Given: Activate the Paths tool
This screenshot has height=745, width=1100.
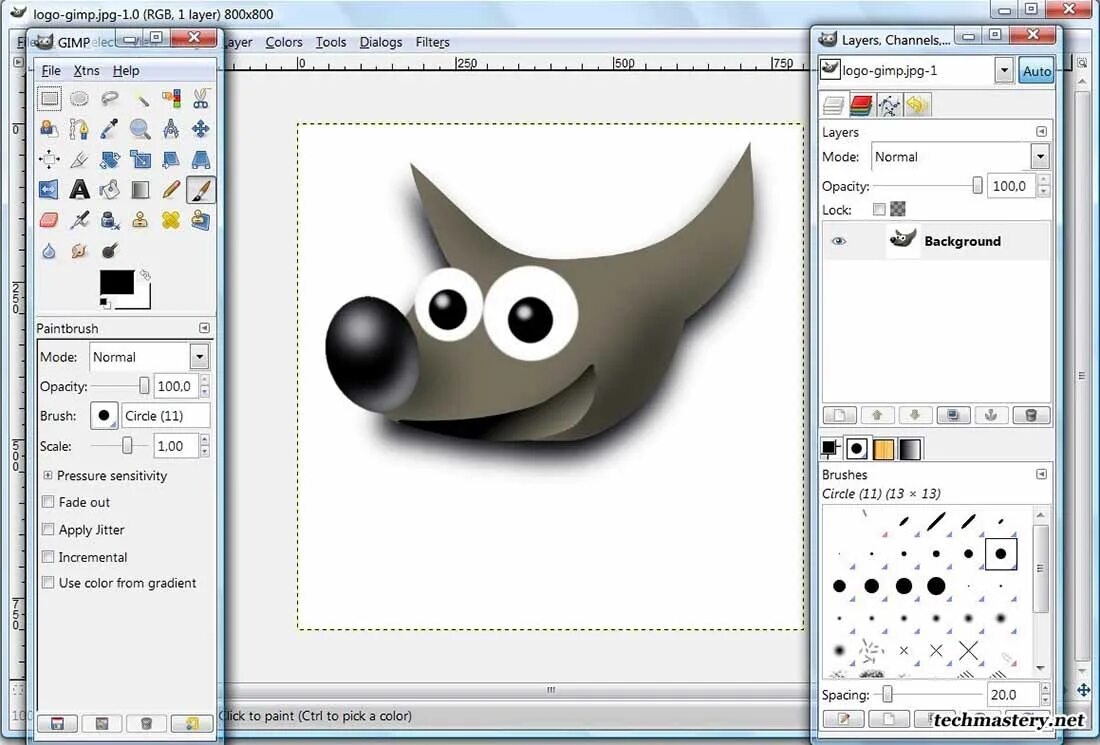Looking at the screenshot, I should pos(79,129).
